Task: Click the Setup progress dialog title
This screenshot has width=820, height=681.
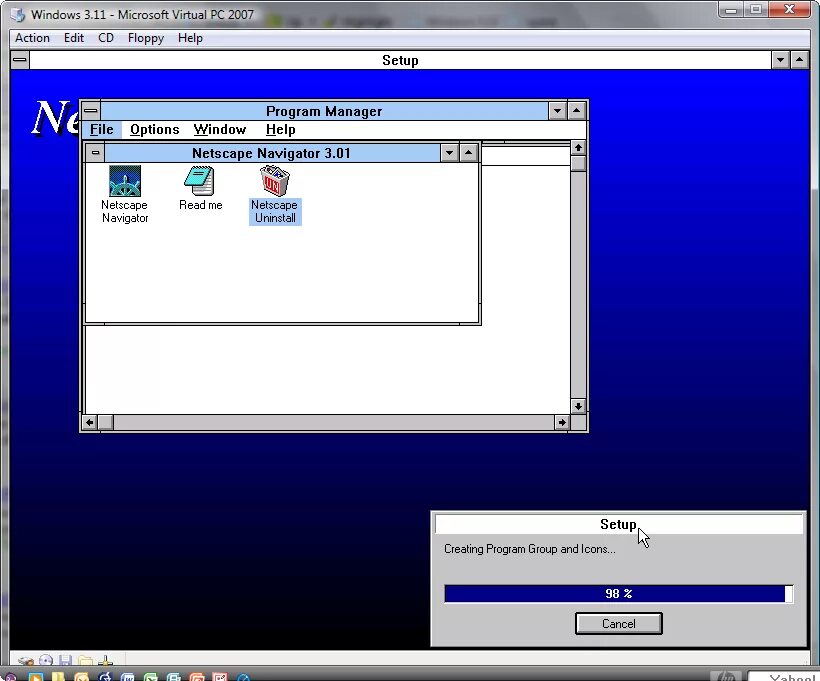Action: tap(619, 524)
